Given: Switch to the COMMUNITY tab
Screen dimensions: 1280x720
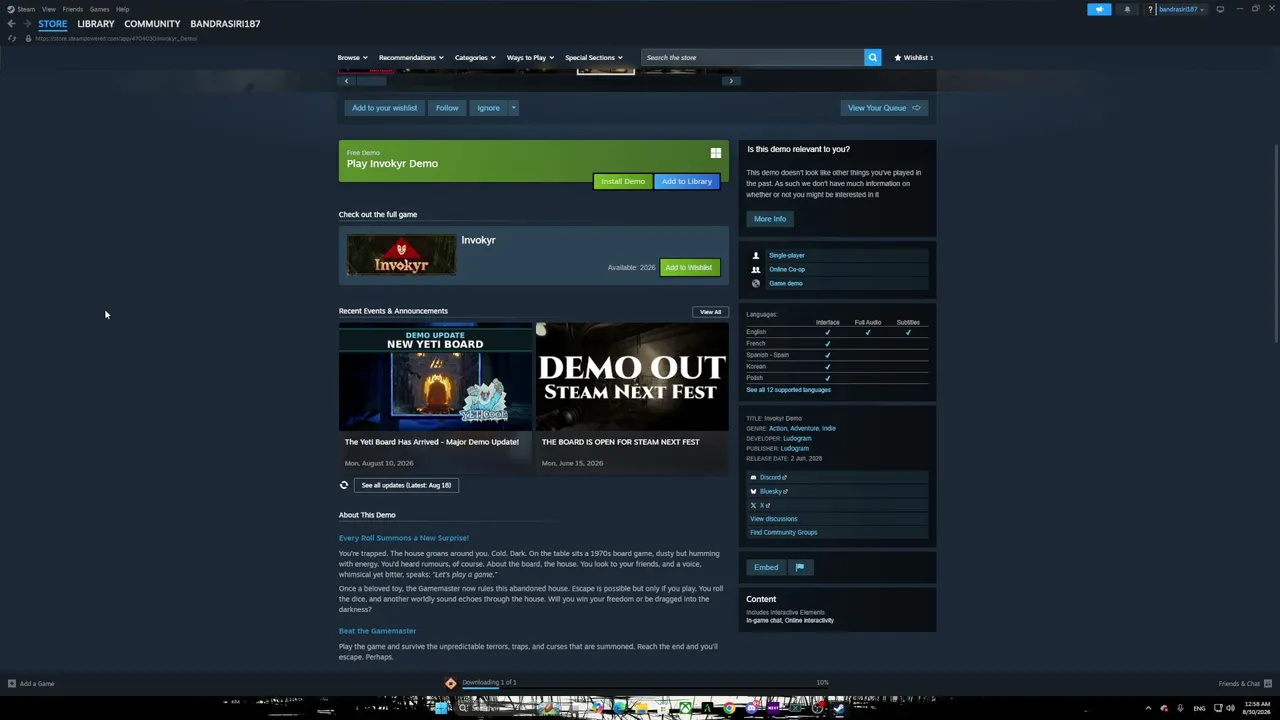Looking at the screenshot, I should 152,24.
